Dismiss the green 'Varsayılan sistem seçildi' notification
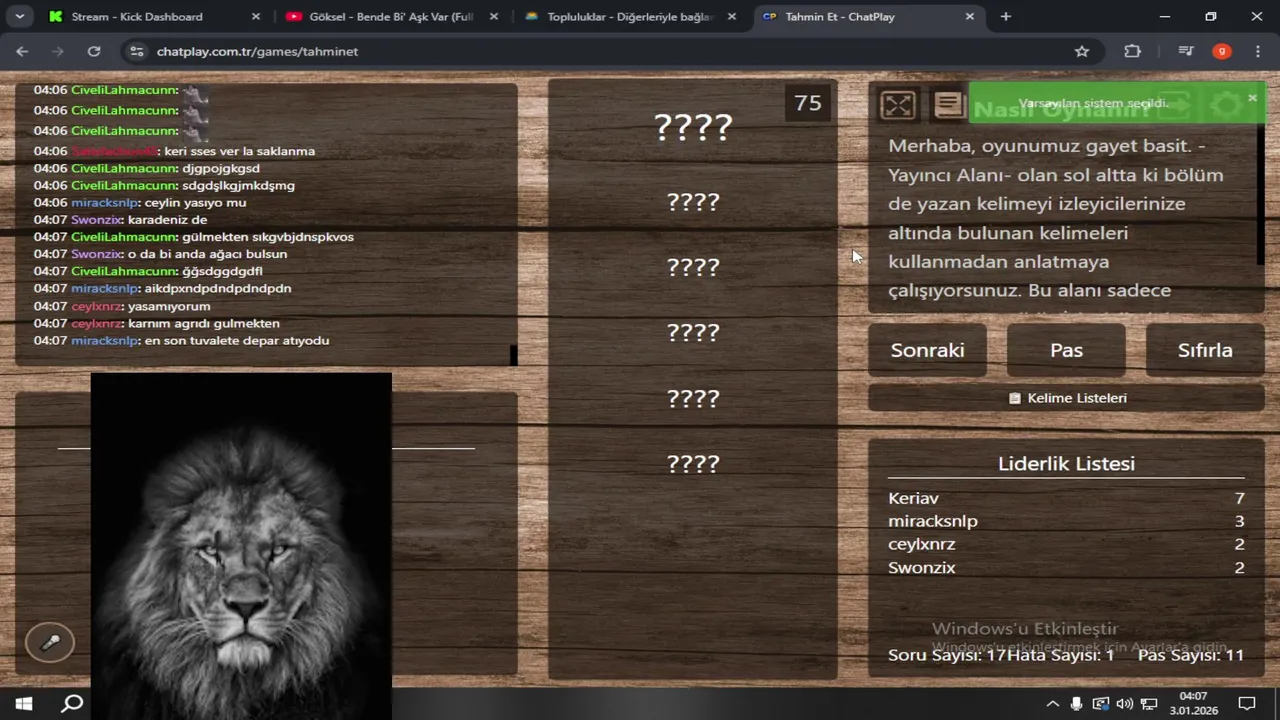 tap(1252, 98)
